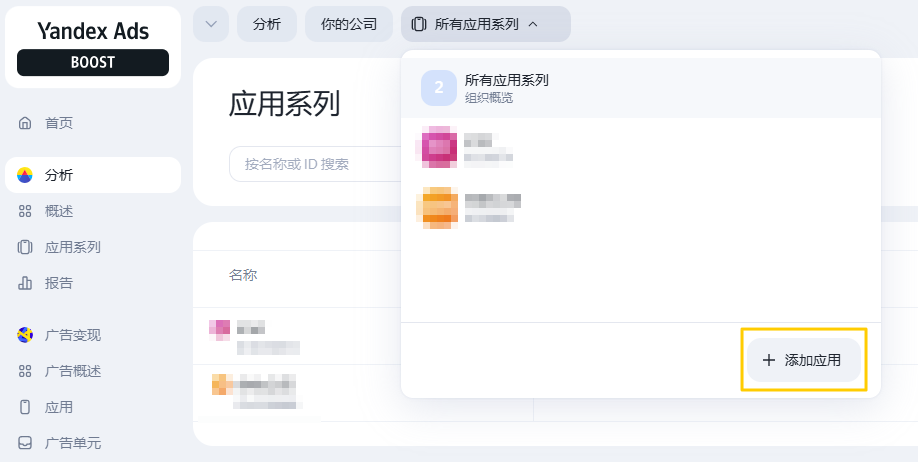This screenshot has width=918, height=462.
Task: Click the 名称 column header
Action: (243, 275)
